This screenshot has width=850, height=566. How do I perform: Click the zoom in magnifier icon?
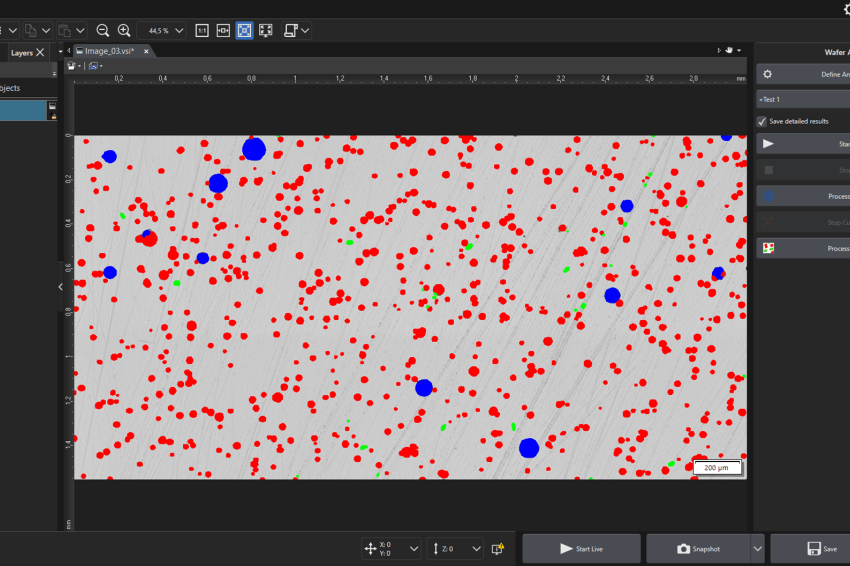[x=124, y=30]
